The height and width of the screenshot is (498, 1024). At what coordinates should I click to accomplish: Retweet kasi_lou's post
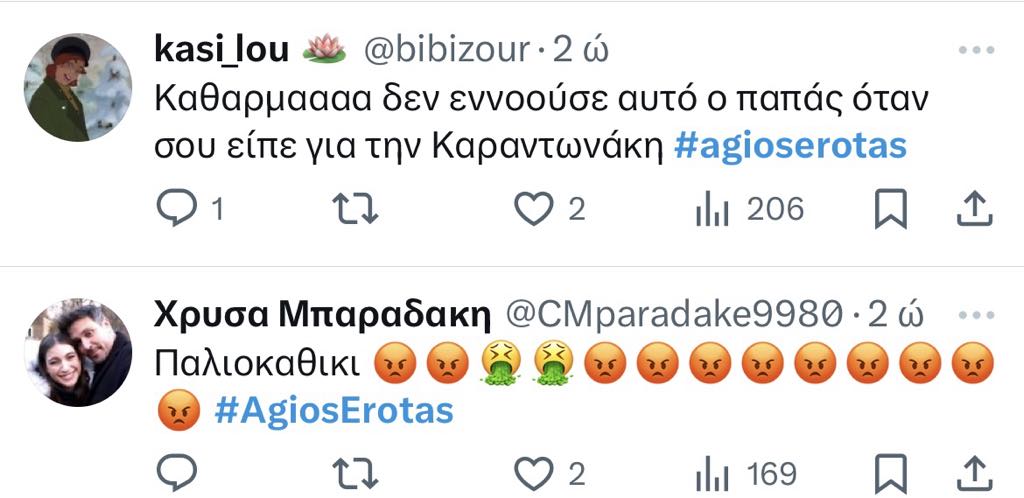tap(355, 209)
